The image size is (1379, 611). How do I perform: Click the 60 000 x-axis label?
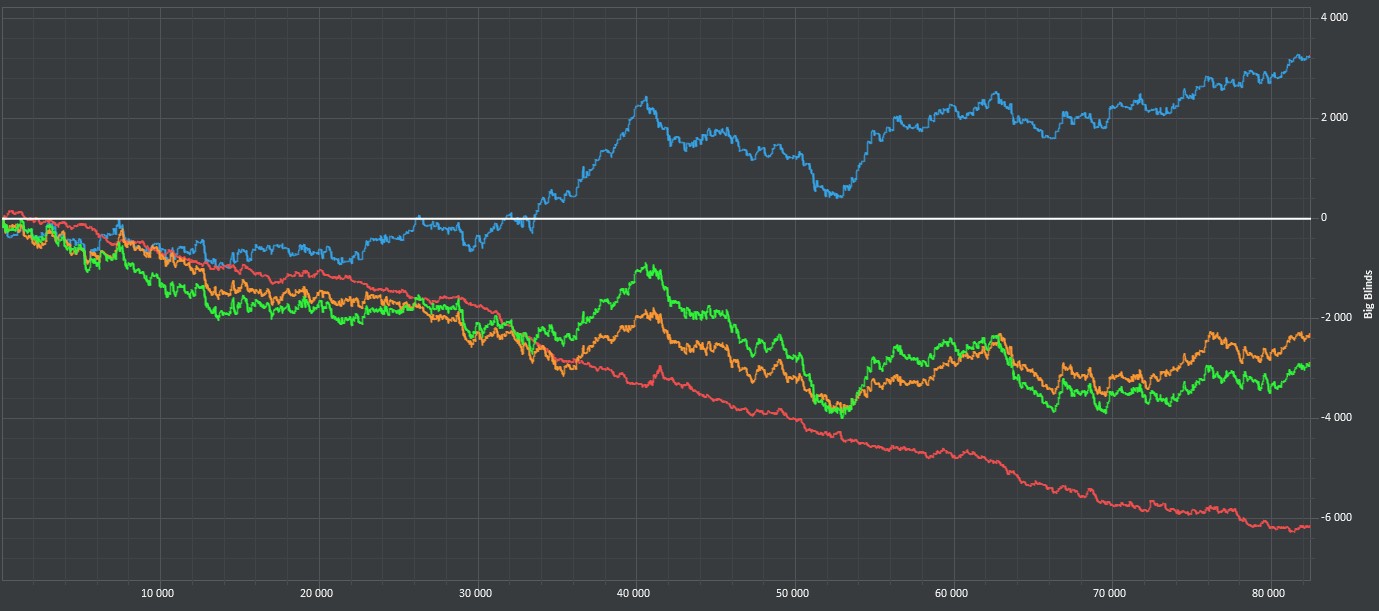click(x=952, y=592)
